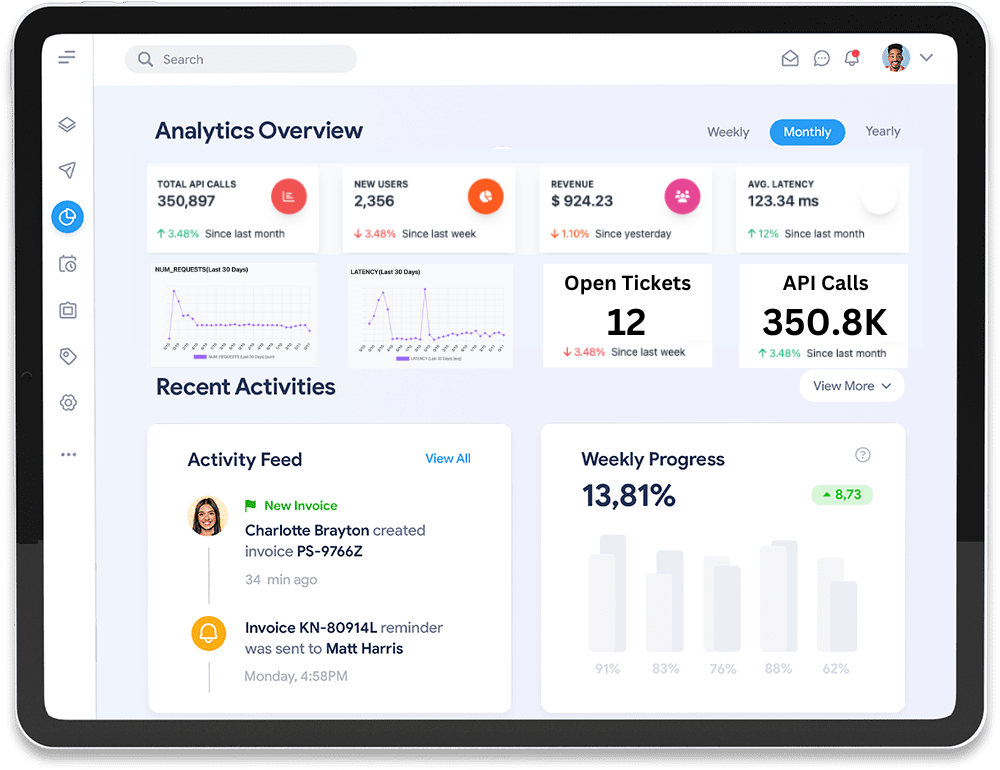Screen dimensions: 1000x770
Task: Check the notification bell icon
Action: pyautogui.click(x=851, y=58)
